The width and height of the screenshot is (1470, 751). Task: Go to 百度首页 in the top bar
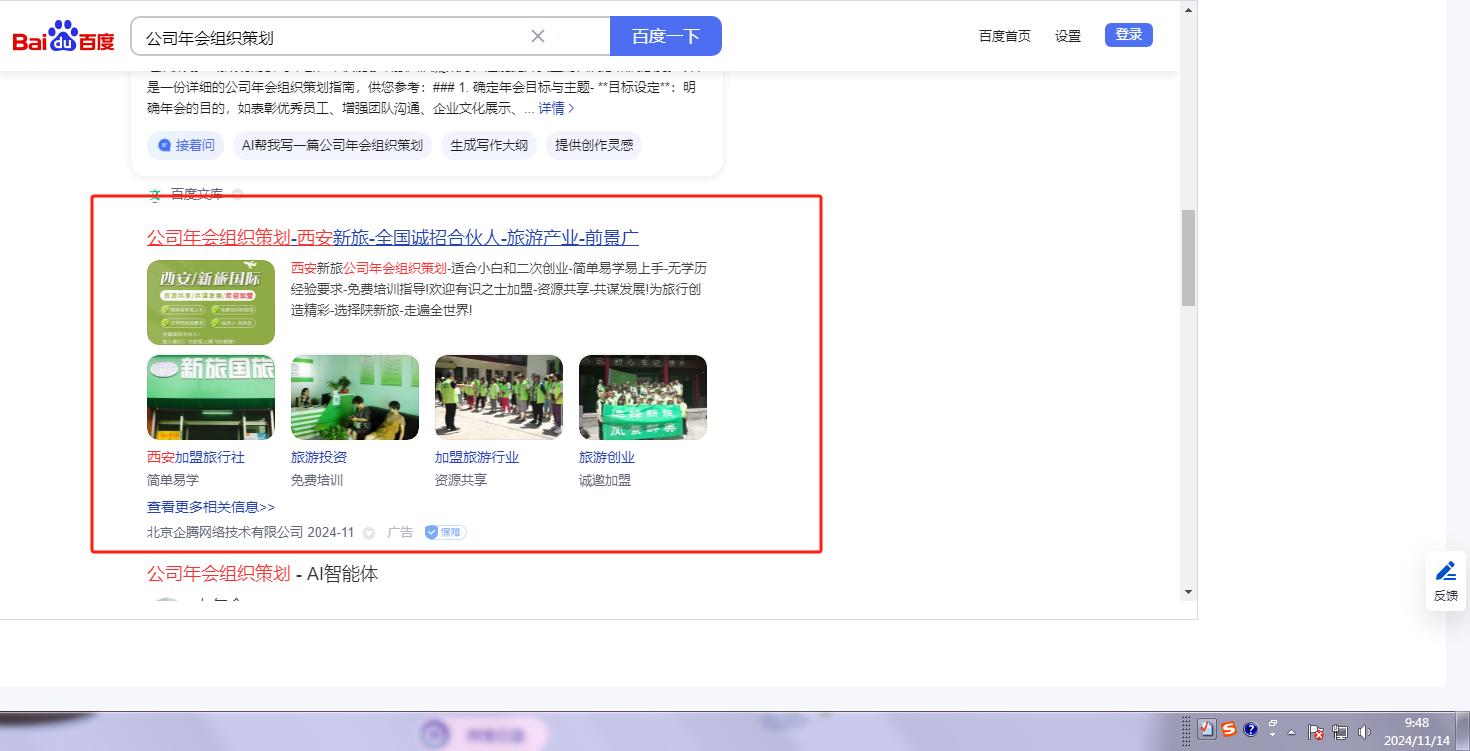point(1004,36)
